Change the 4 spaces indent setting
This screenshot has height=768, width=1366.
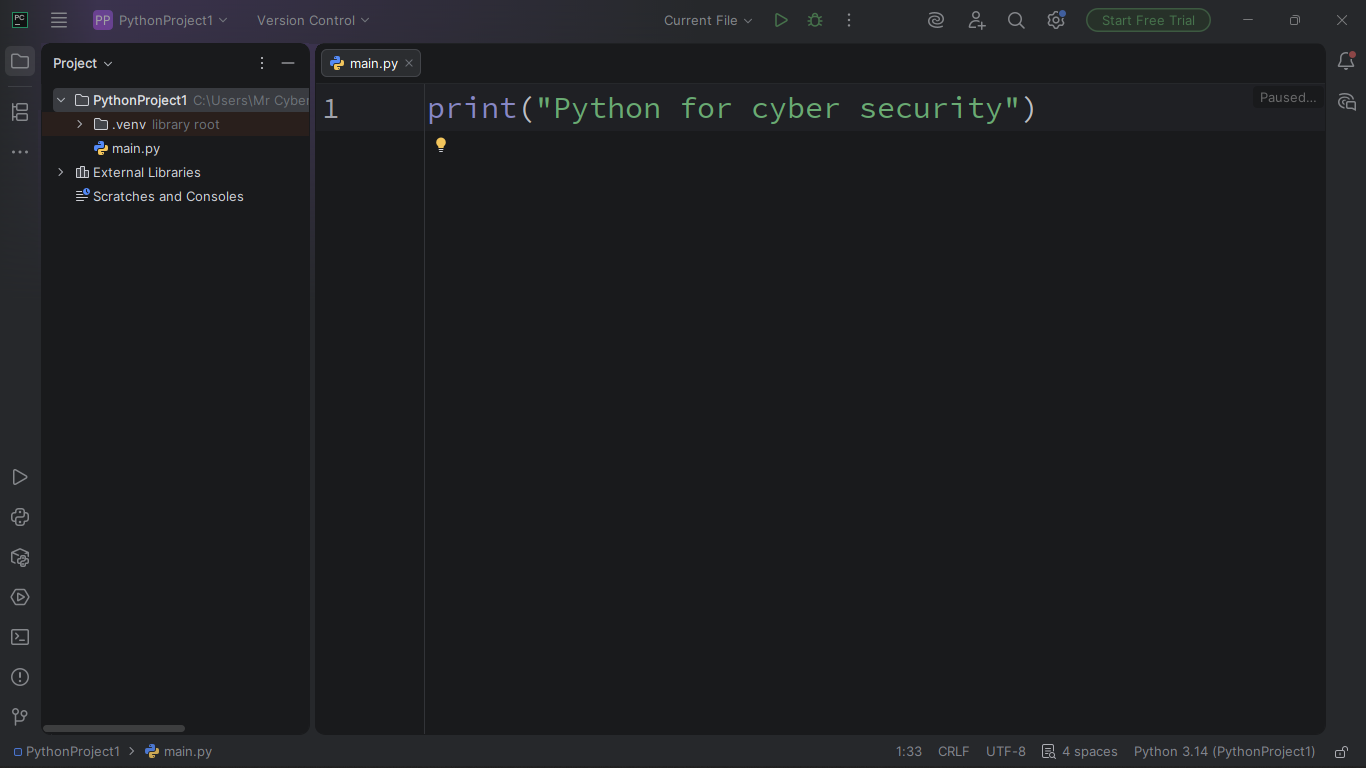point(1080,751)
